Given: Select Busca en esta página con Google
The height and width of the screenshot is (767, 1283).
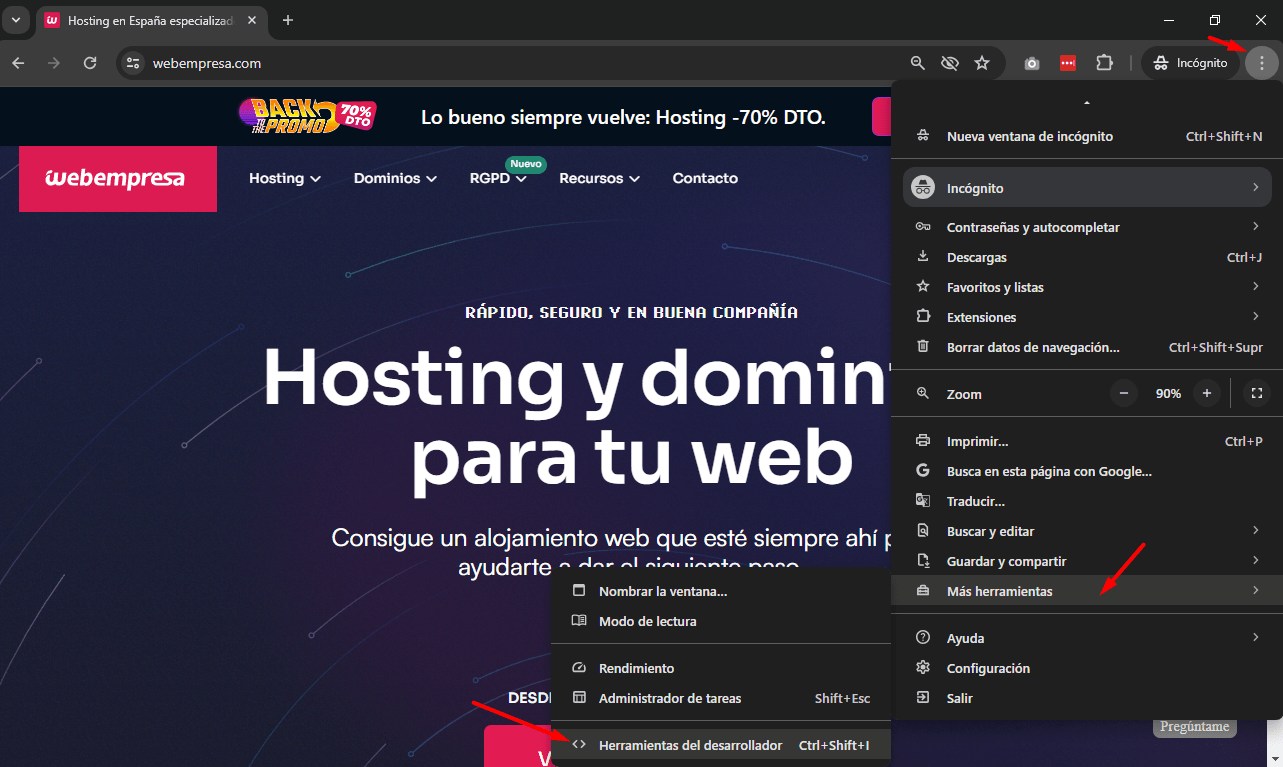Looking at the screenshot, I should (x=1087, y=471).
